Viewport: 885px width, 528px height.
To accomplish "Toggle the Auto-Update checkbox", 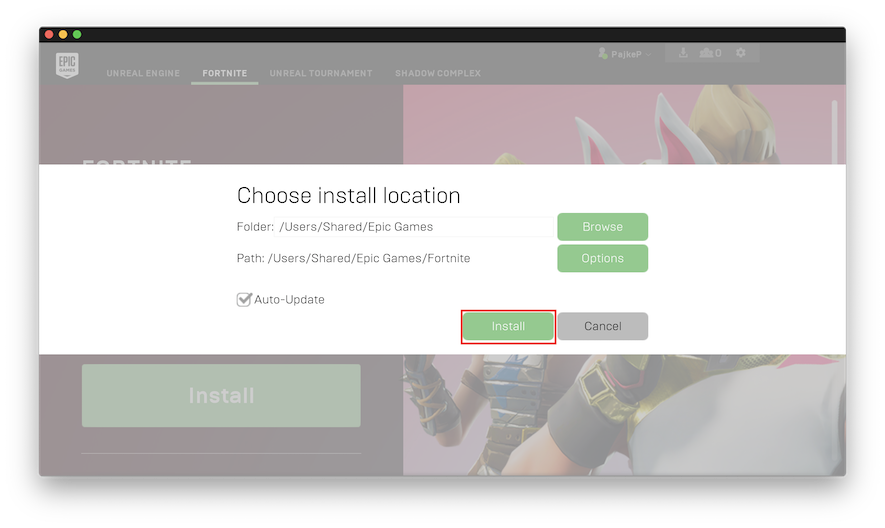I will click(244, 299).
